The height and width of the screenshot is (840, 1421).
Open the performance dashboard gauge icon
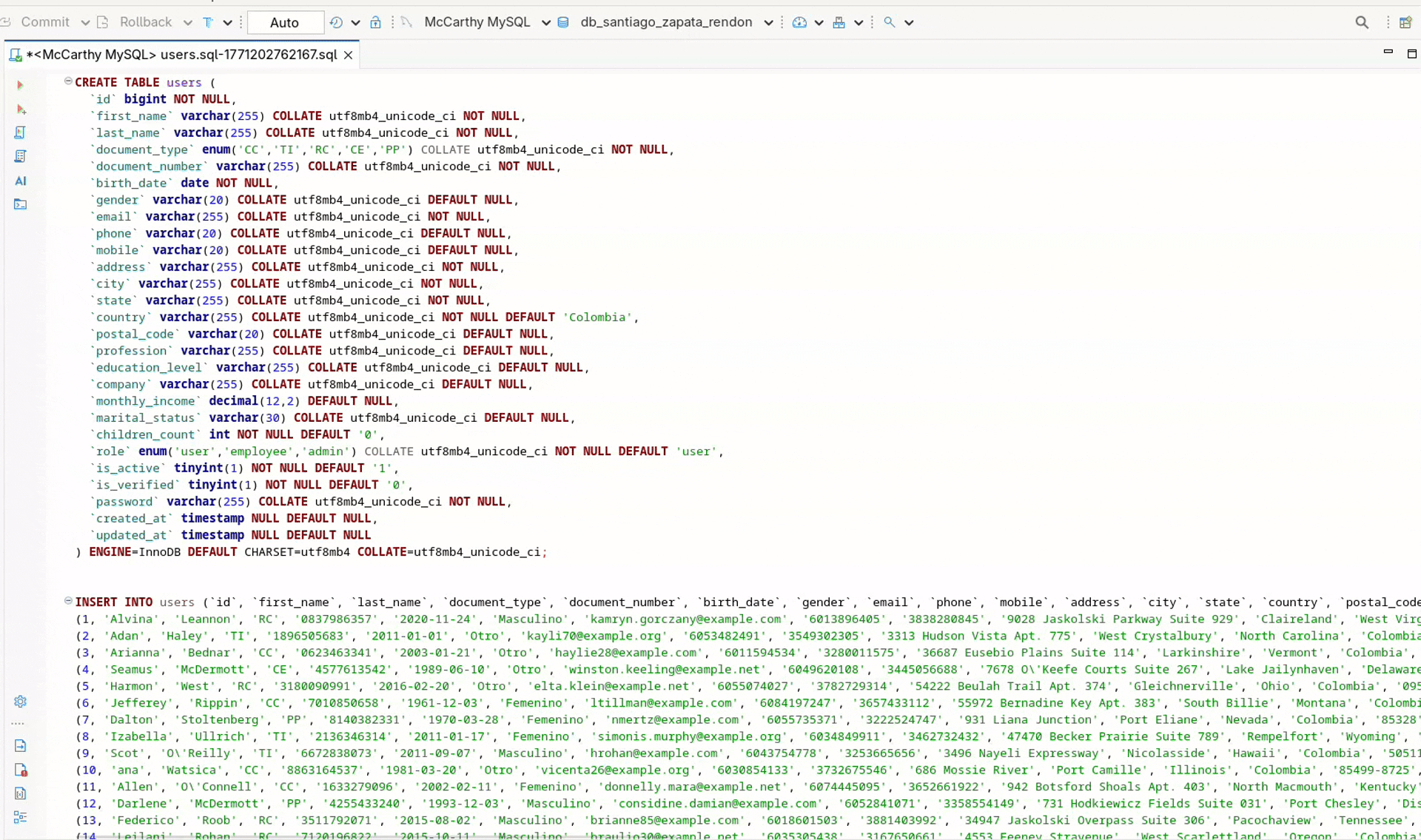799,22
